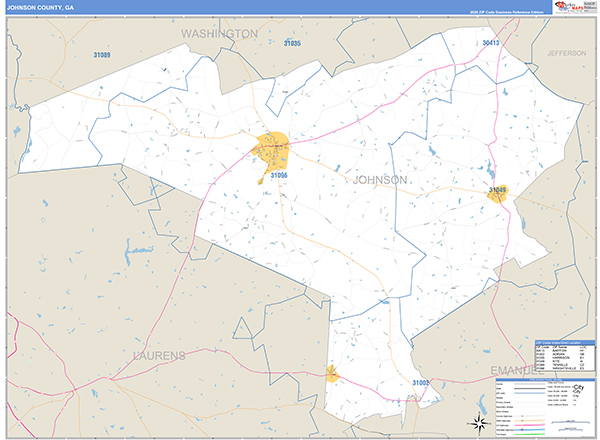Click the large lake in Laurens county
Viewport: 600px width, 440px height.
pyautogui.click(x=137, y=252)
